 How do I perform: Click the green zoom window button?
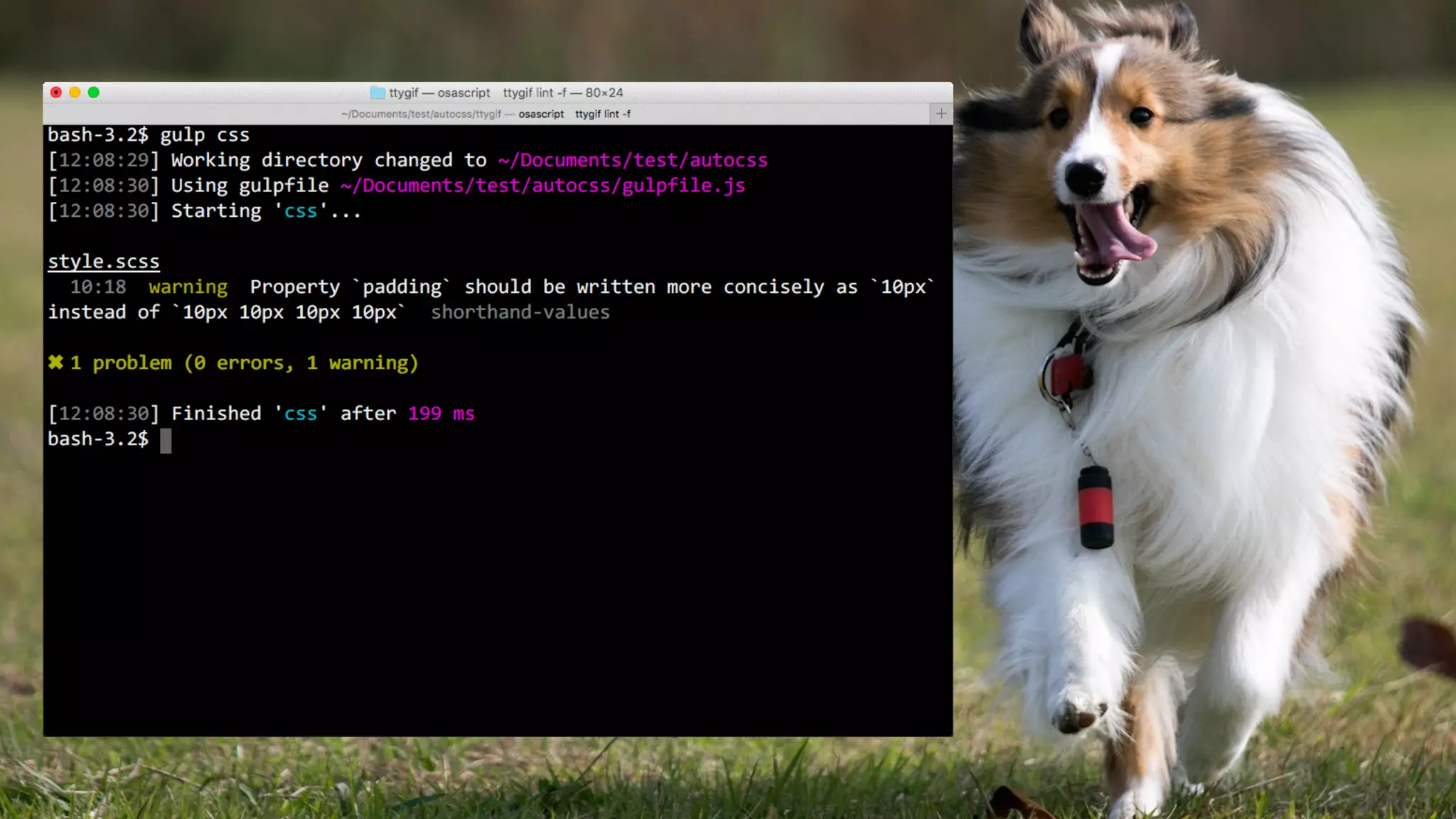click(x=93, y=92)
